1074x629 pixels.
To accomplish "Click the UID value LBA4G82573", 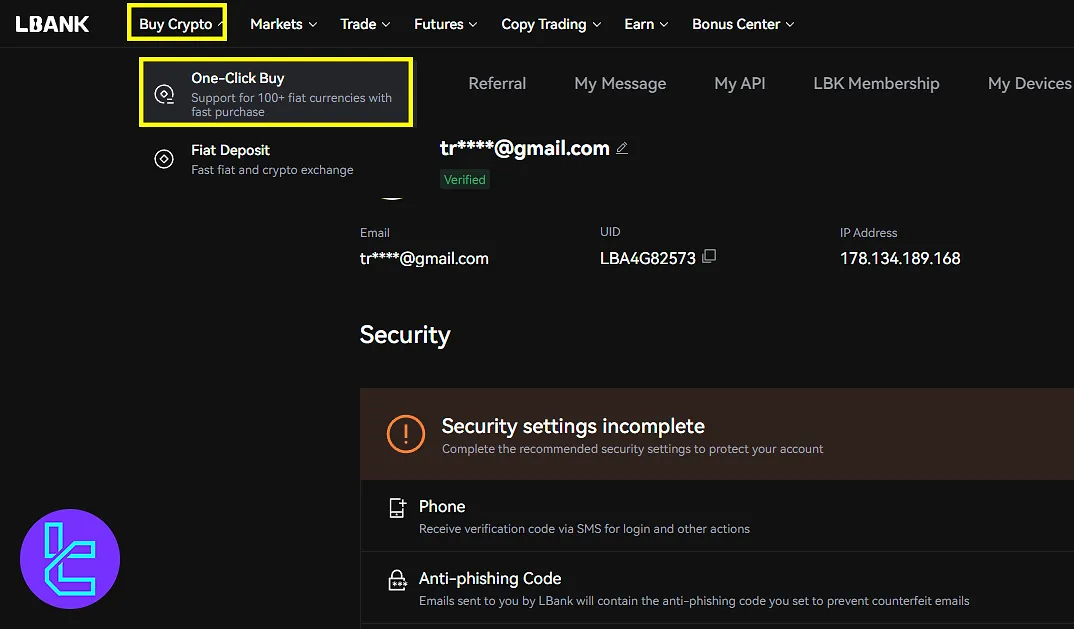I will point(647,258).
